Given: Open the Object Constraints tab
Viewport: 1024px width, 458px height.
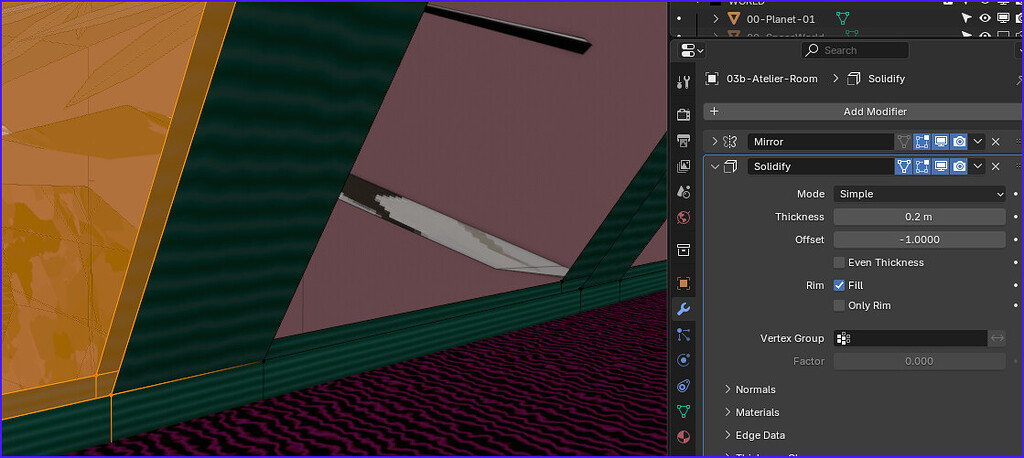Looking at the screenshot, I should [683, 385].
